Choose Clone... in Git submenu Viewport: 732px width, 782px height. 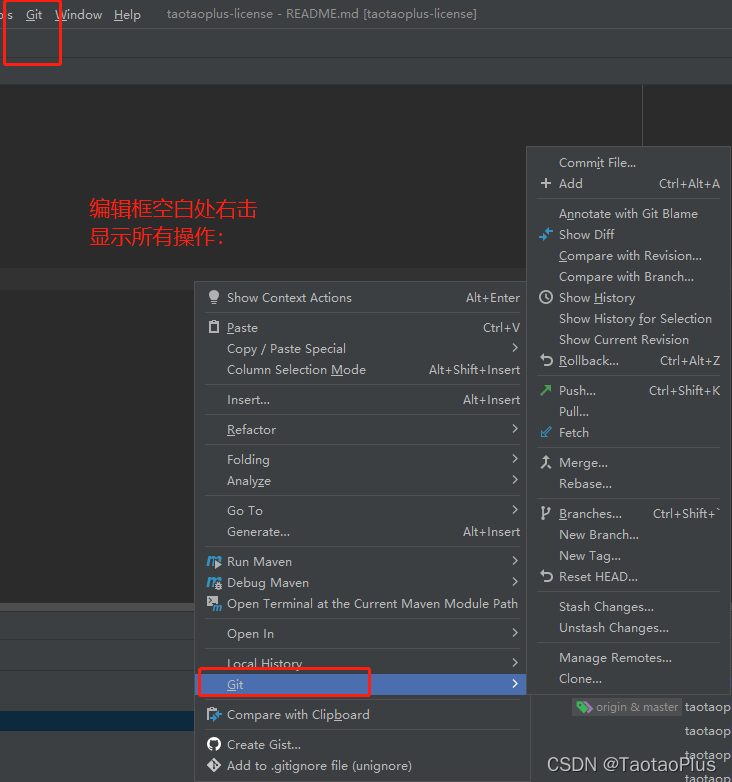click(x=628, y=678)
